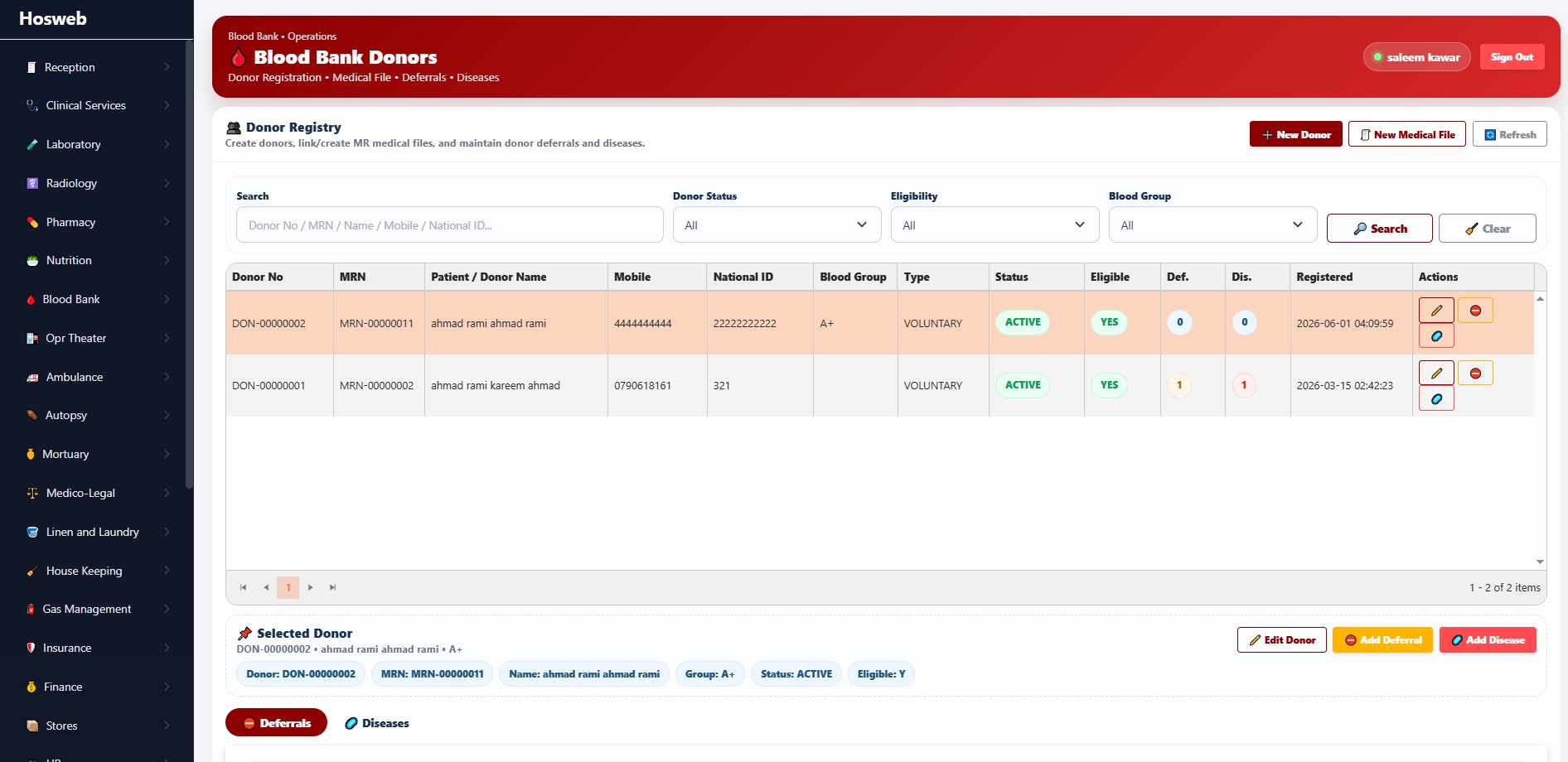Click the saleem kawar user badge
The image size is (1568, 762).
tap(1416, 57)
